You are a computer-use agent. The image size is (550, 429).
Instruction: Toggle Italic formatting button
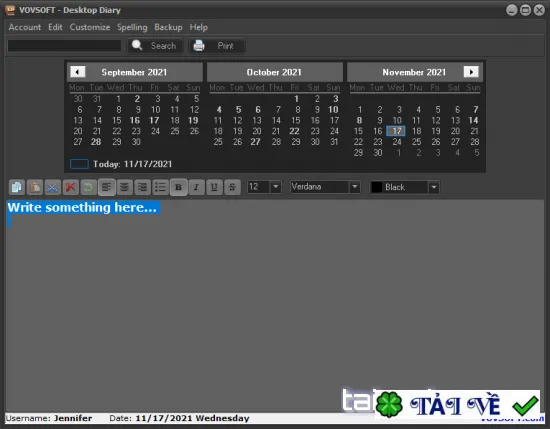coord(196,187)
